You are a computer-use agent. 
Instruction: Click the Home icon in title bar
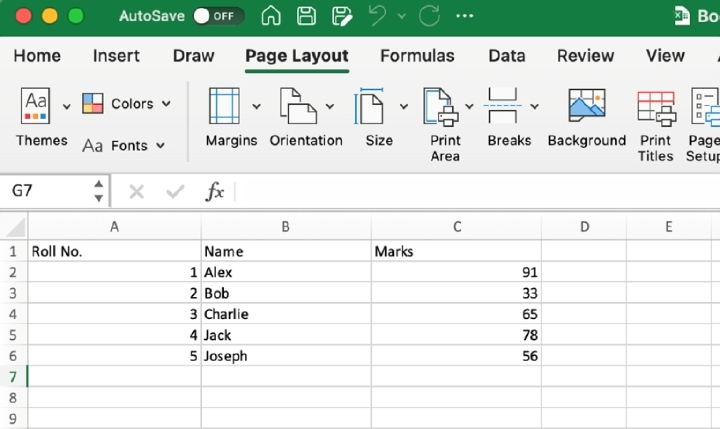pos(270,16)
